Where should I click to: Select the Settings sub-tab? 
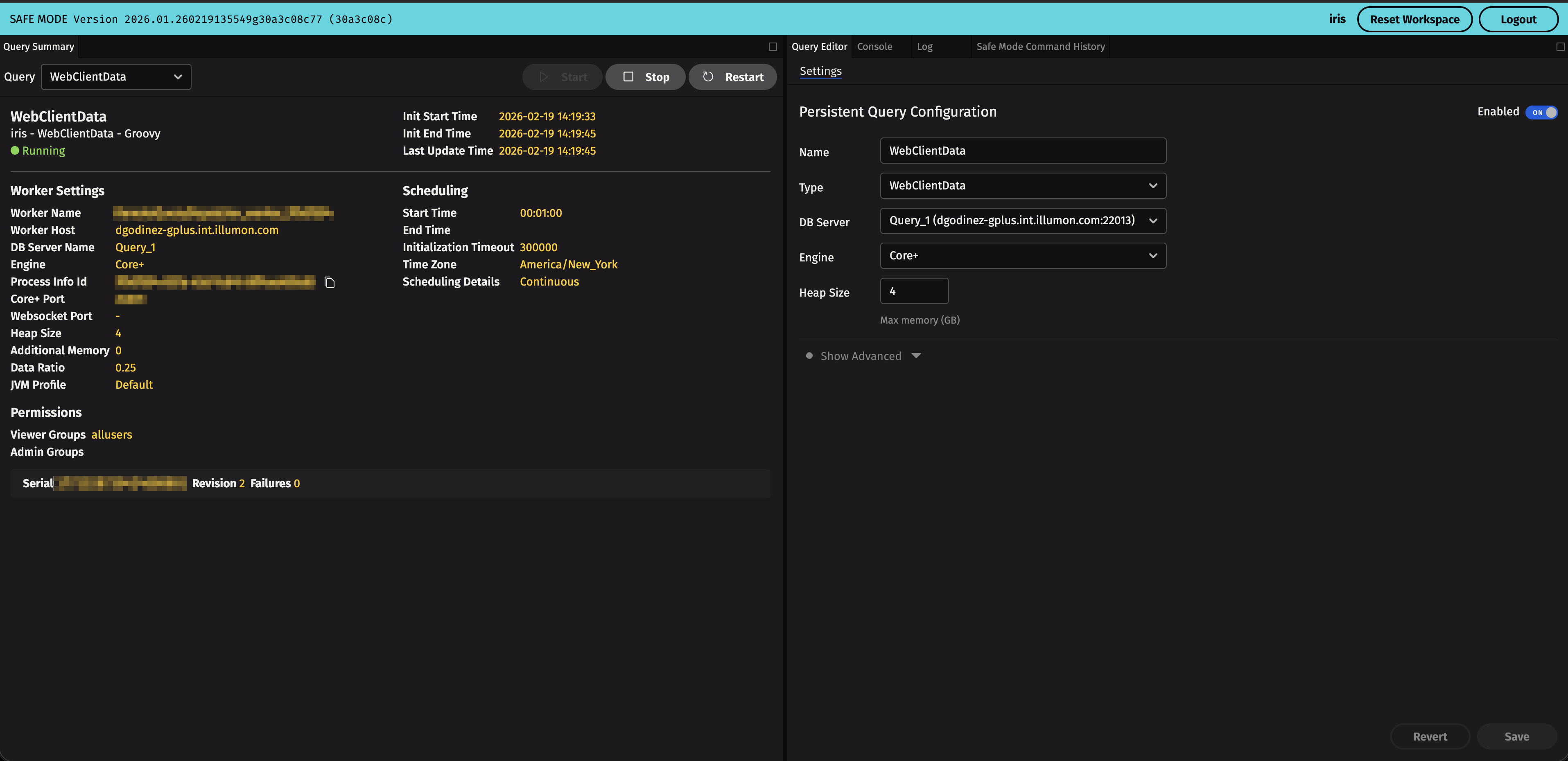(820, 71)
